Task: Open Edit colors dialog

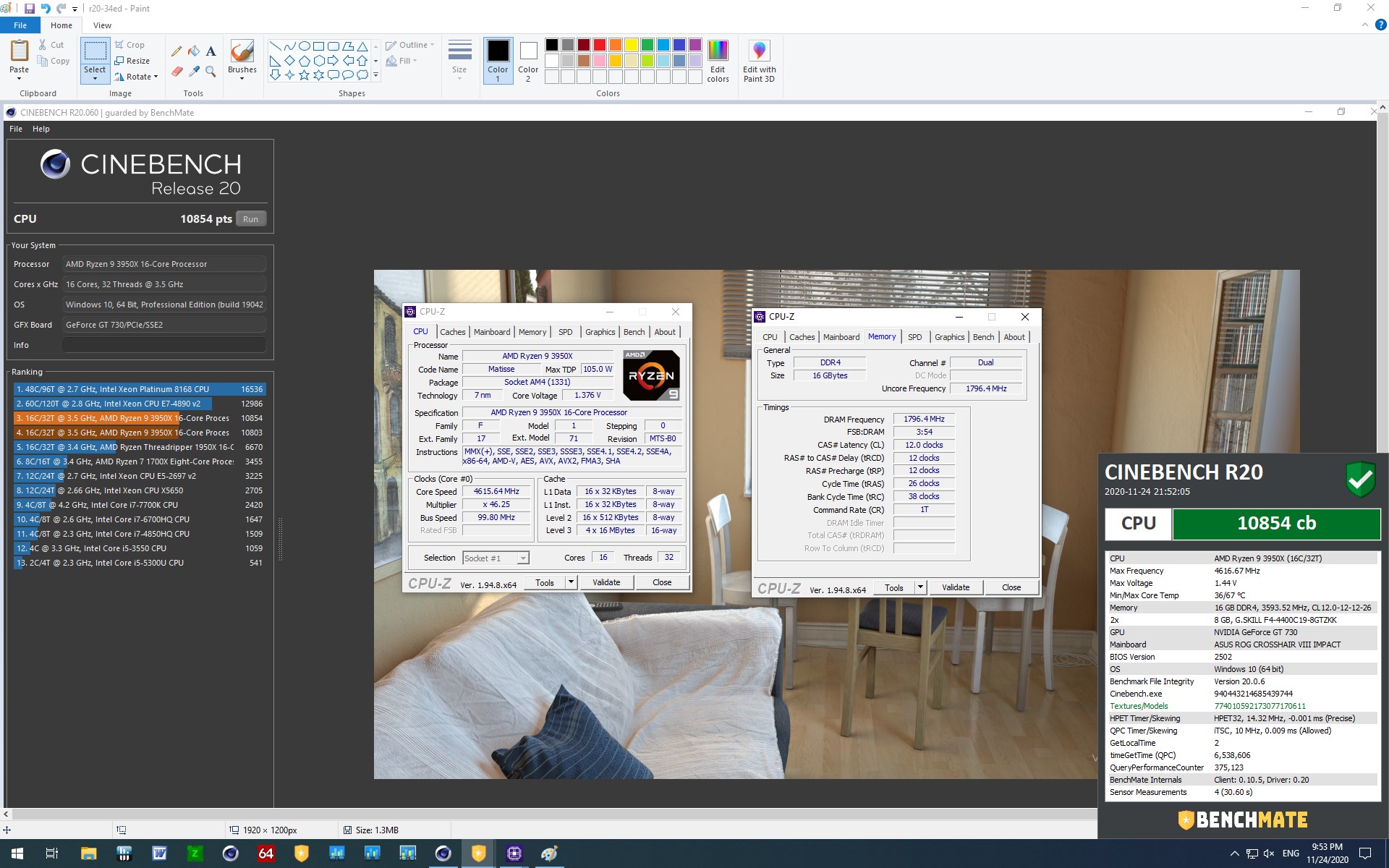Action: pyautogui.click(x=718, y=61)
